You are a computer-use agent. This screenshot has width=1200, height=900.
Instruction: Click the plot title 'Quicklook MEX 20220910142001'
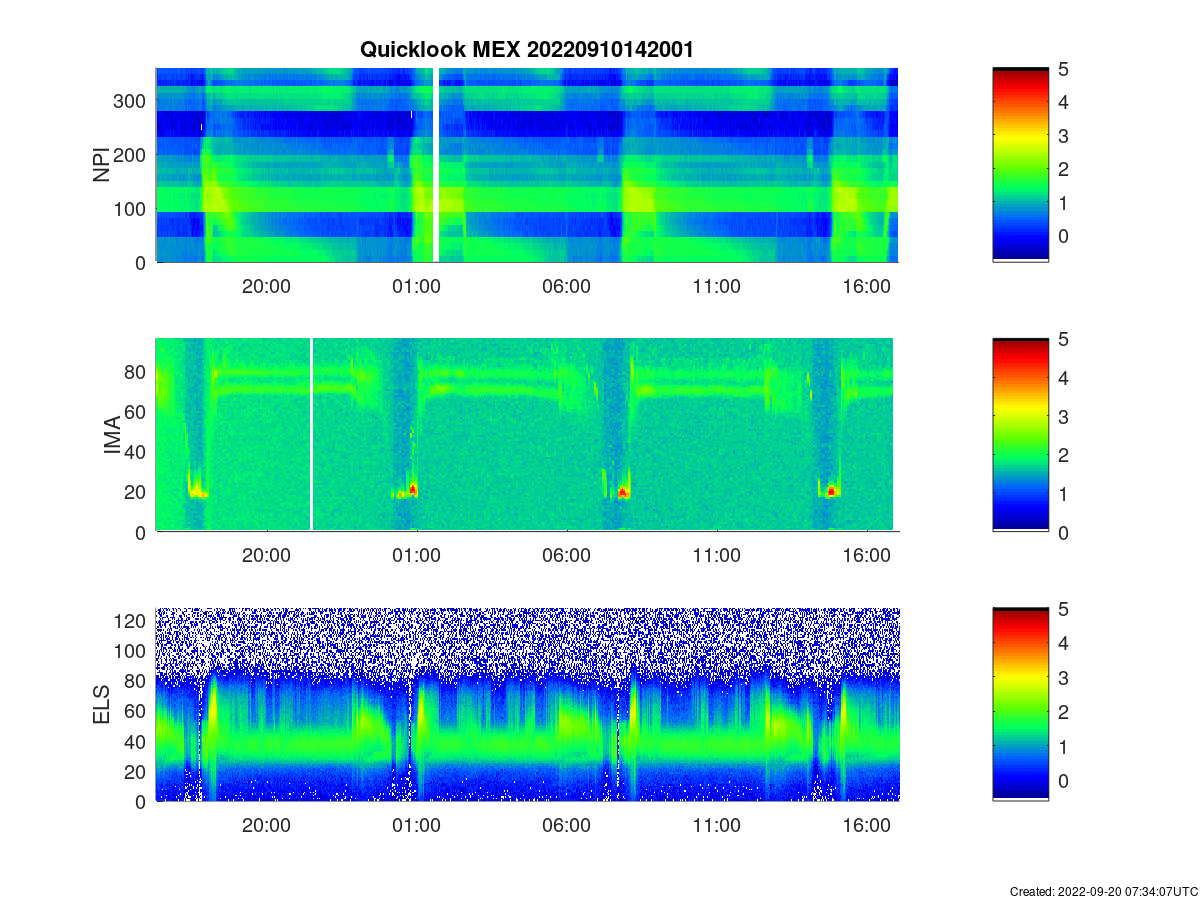[x=526, y=50]
